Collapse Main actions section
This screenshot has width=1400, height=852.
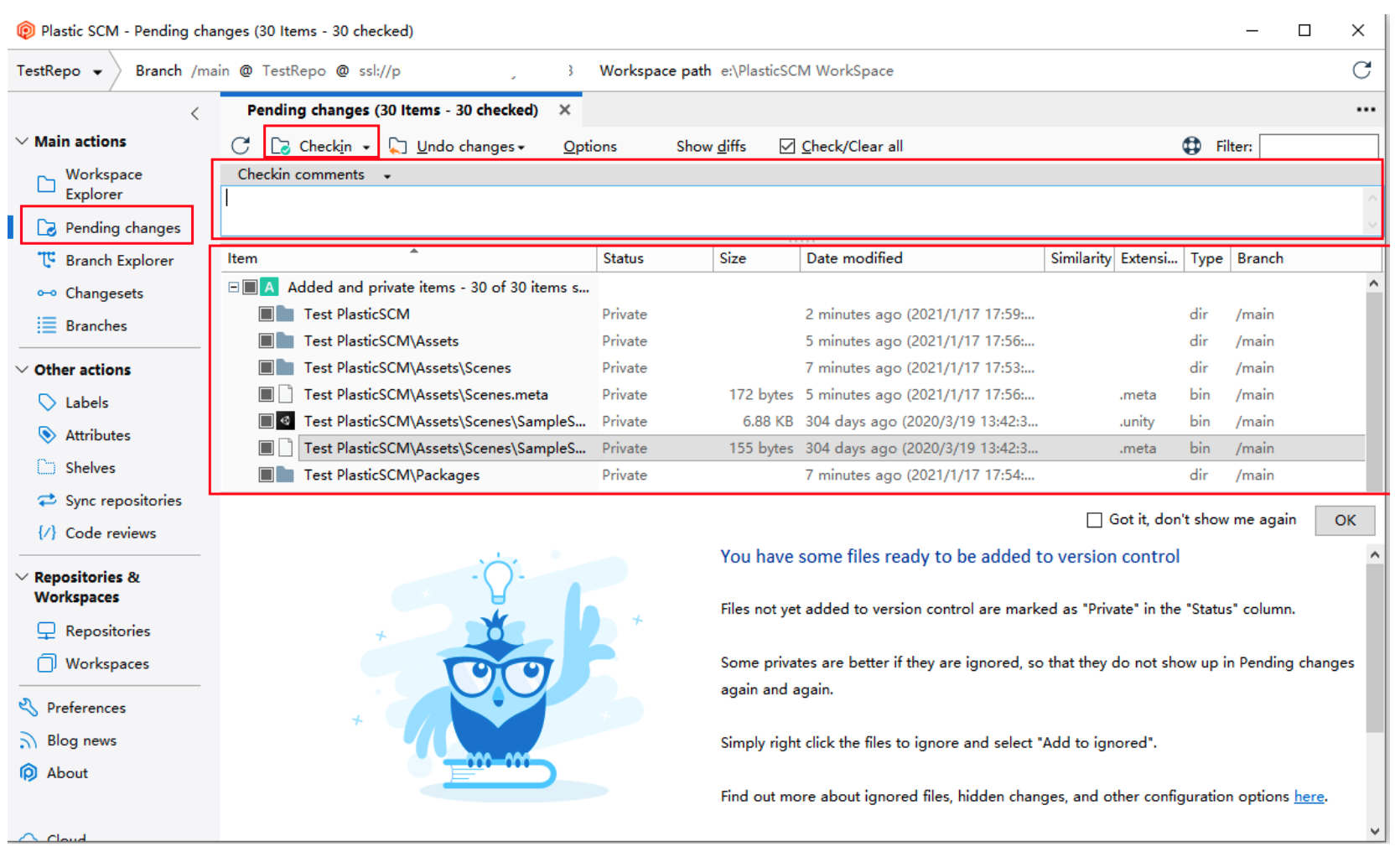[x=23, y=141]
